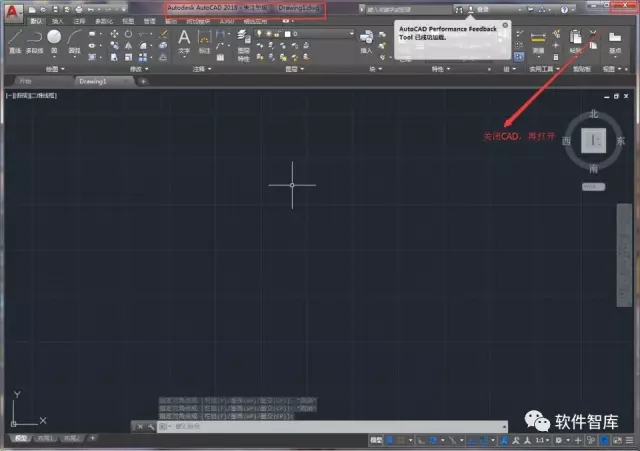This screenshot has width=640, height=451.
Task: Open the annotation scale 1:1 dropdown
Action: click(x=542, y=440)
